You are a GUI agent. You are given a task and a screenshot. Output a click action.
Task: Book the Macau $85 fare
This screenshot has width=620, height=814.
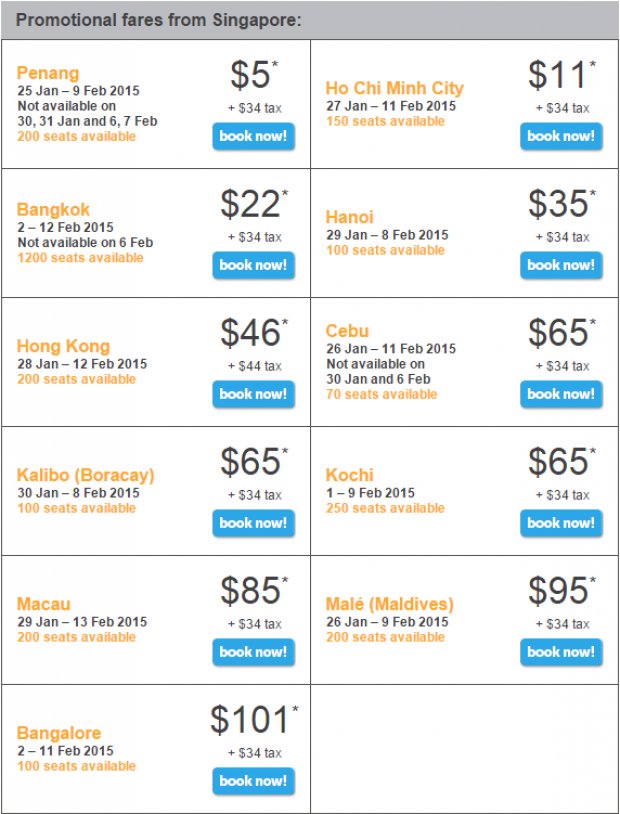pyautogui.click(x=253, y=652)
